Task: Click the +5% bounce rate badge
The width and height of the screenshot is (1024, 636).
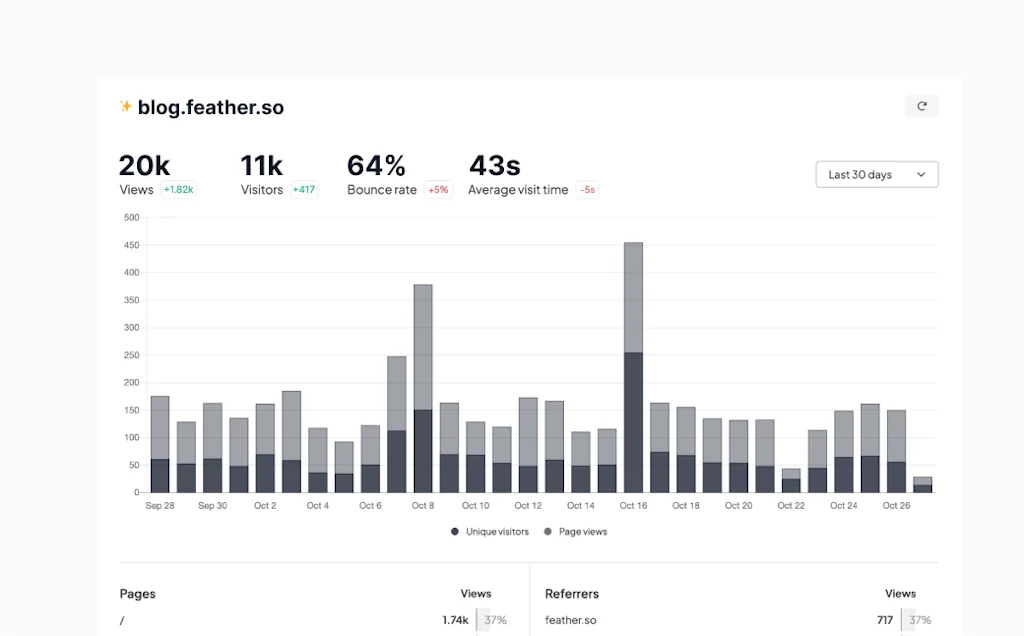Action: click(438, 190)
